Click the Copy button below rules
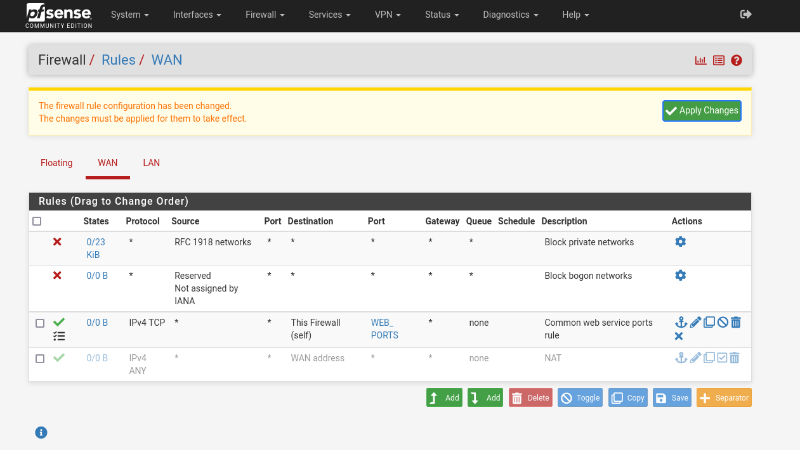Viewport: 800px width, 450px height. tap(628, 398)
